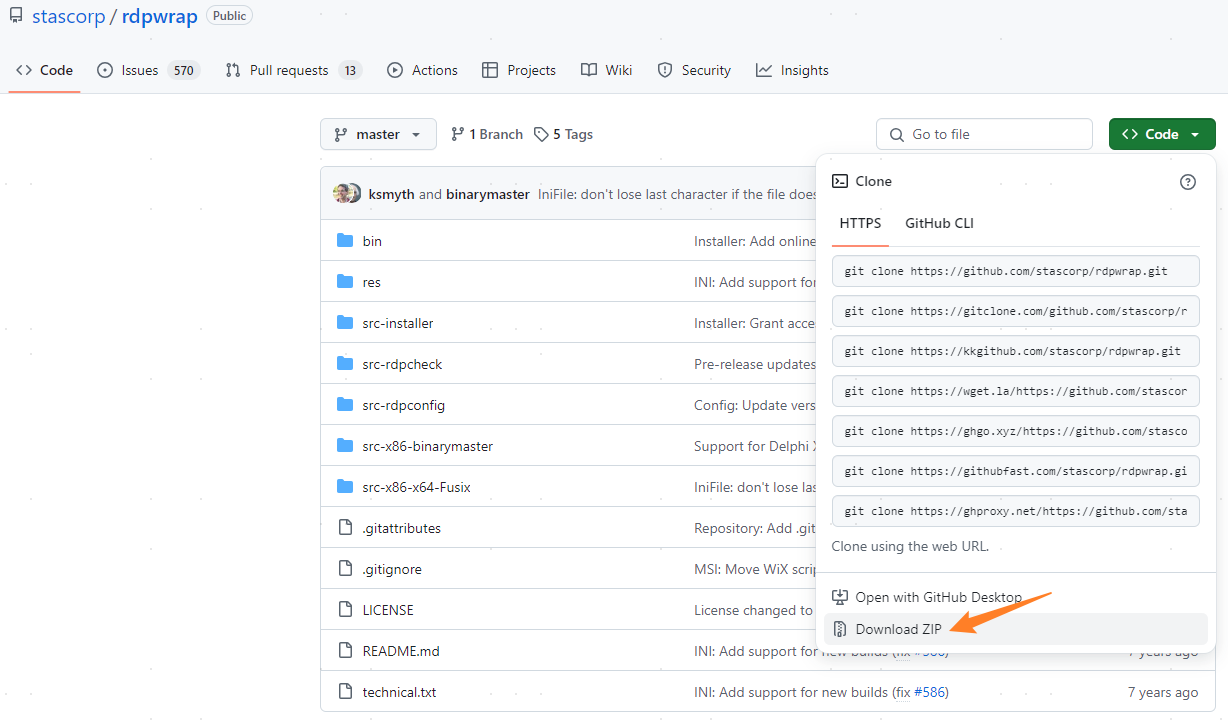Open the src-installer folder

(x=398, y=323)
